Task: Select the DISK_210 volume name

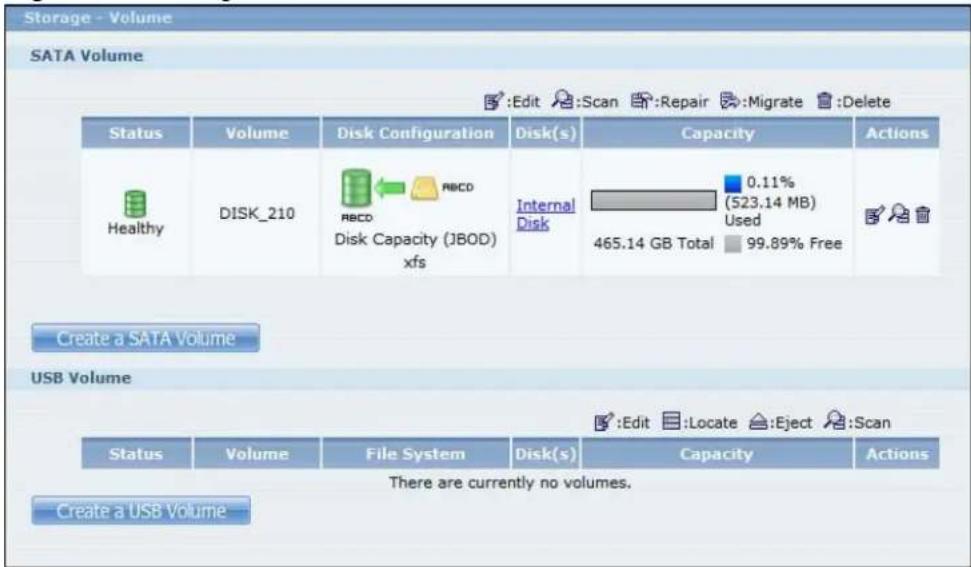Action: 257,214
